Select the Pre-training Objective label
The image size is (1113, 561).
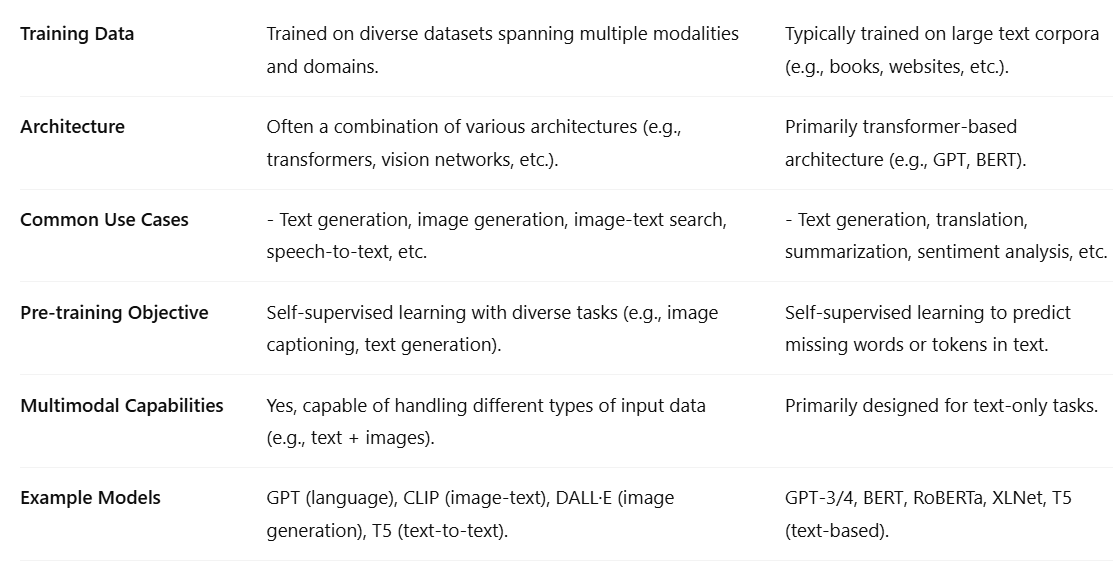point(114,313)
